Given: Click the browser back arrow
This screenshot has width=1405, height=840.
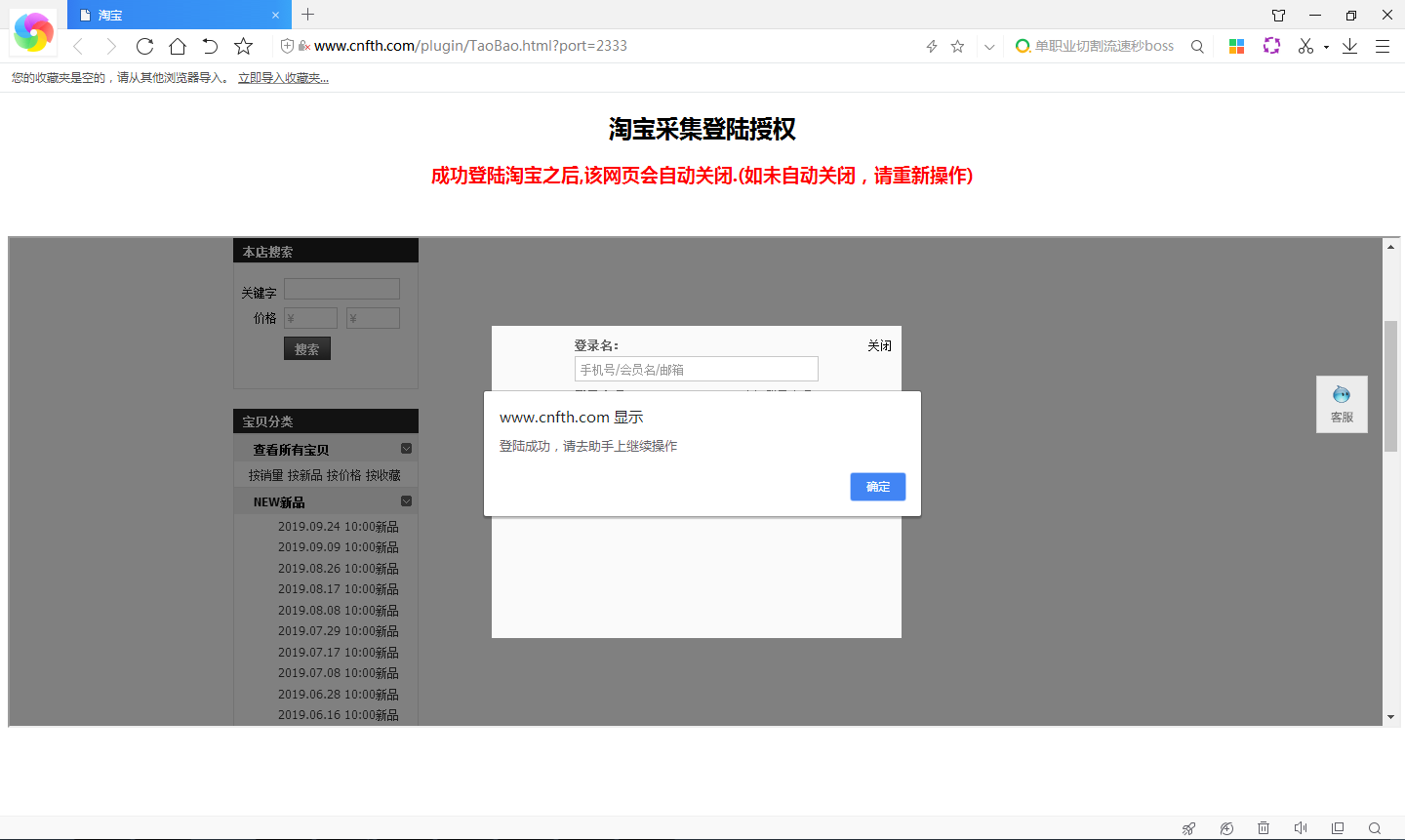Looking at the screenshot, I should tap(78, 46).
